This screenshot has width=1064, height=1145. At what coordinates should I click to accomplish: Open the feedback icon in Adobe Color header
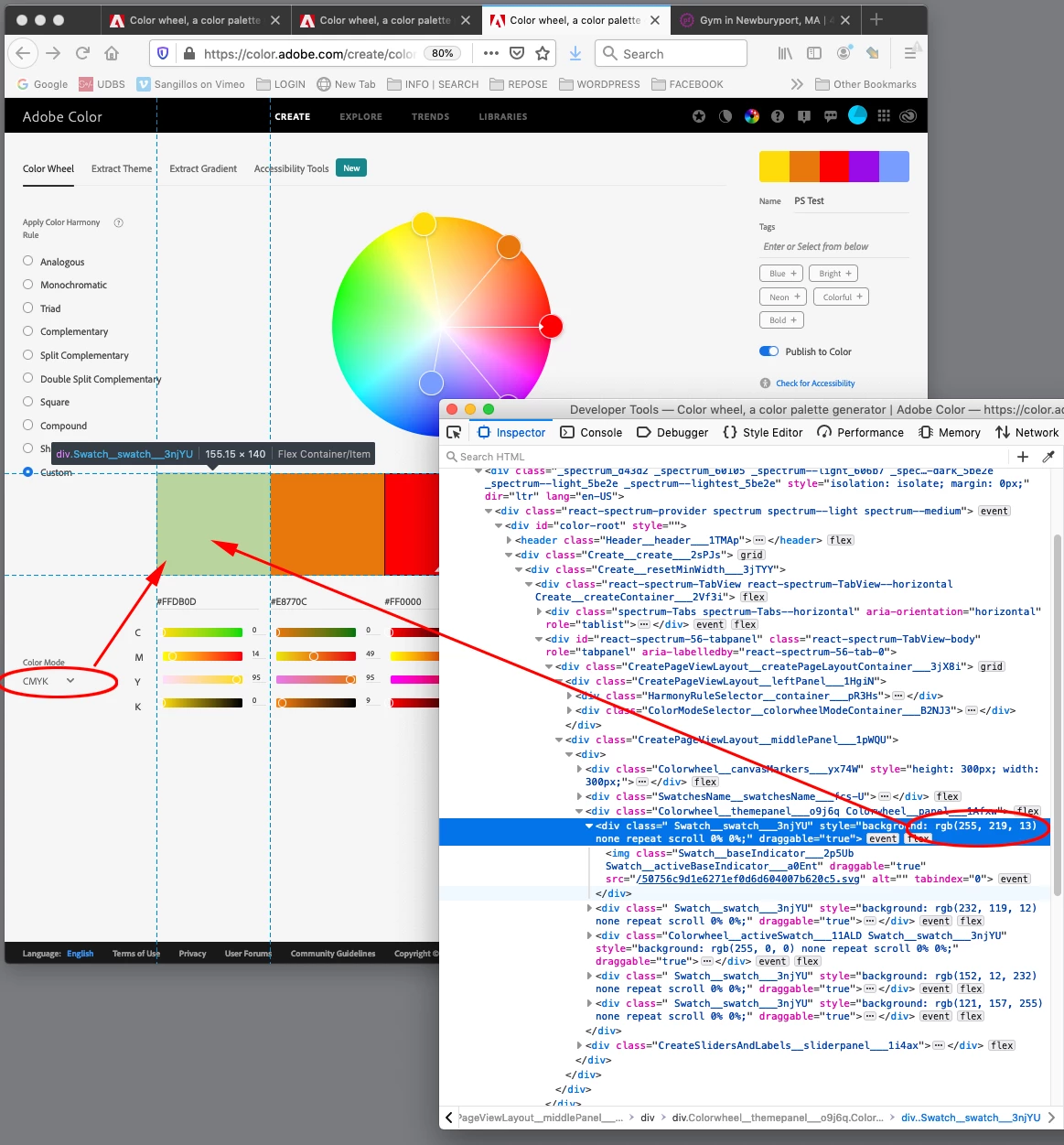click(x=804, y=116)
